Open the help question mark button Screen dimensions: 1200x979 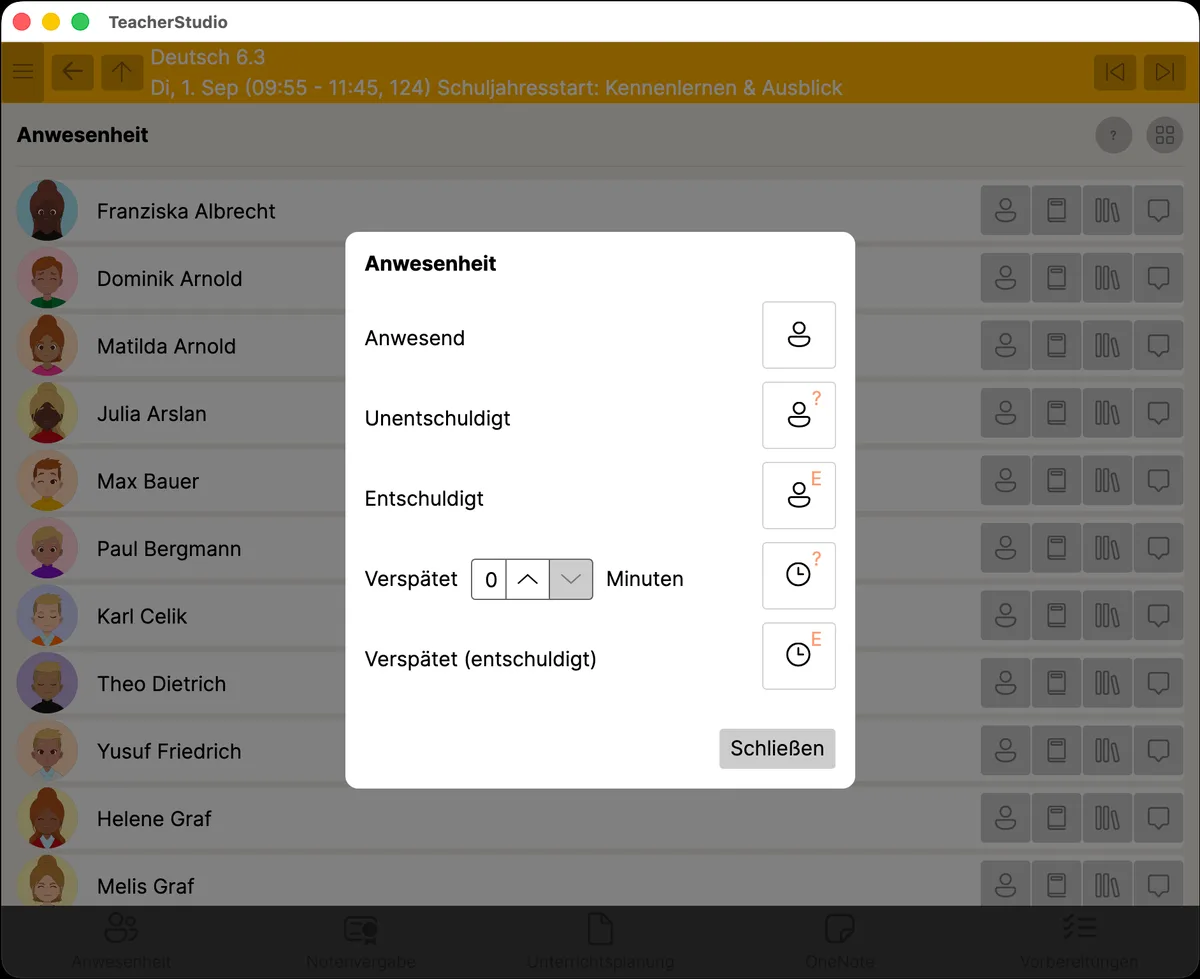(1114, 135)
